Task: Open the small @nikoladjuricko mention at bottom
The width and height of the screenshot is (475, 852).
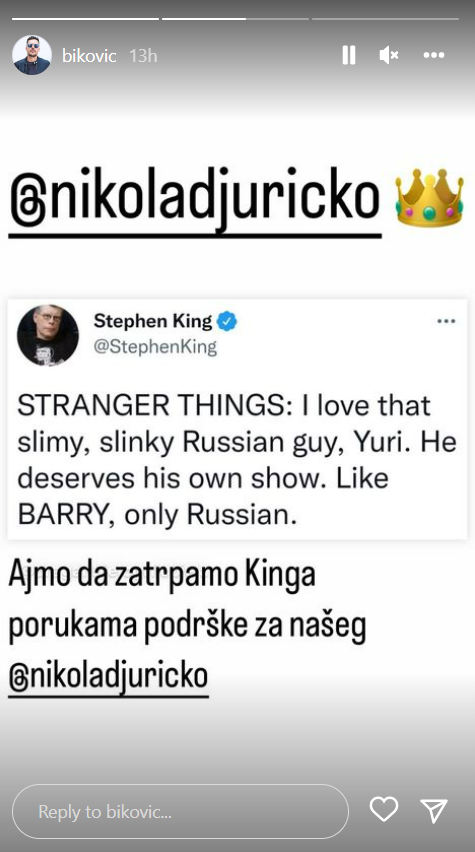Action: 109,676
